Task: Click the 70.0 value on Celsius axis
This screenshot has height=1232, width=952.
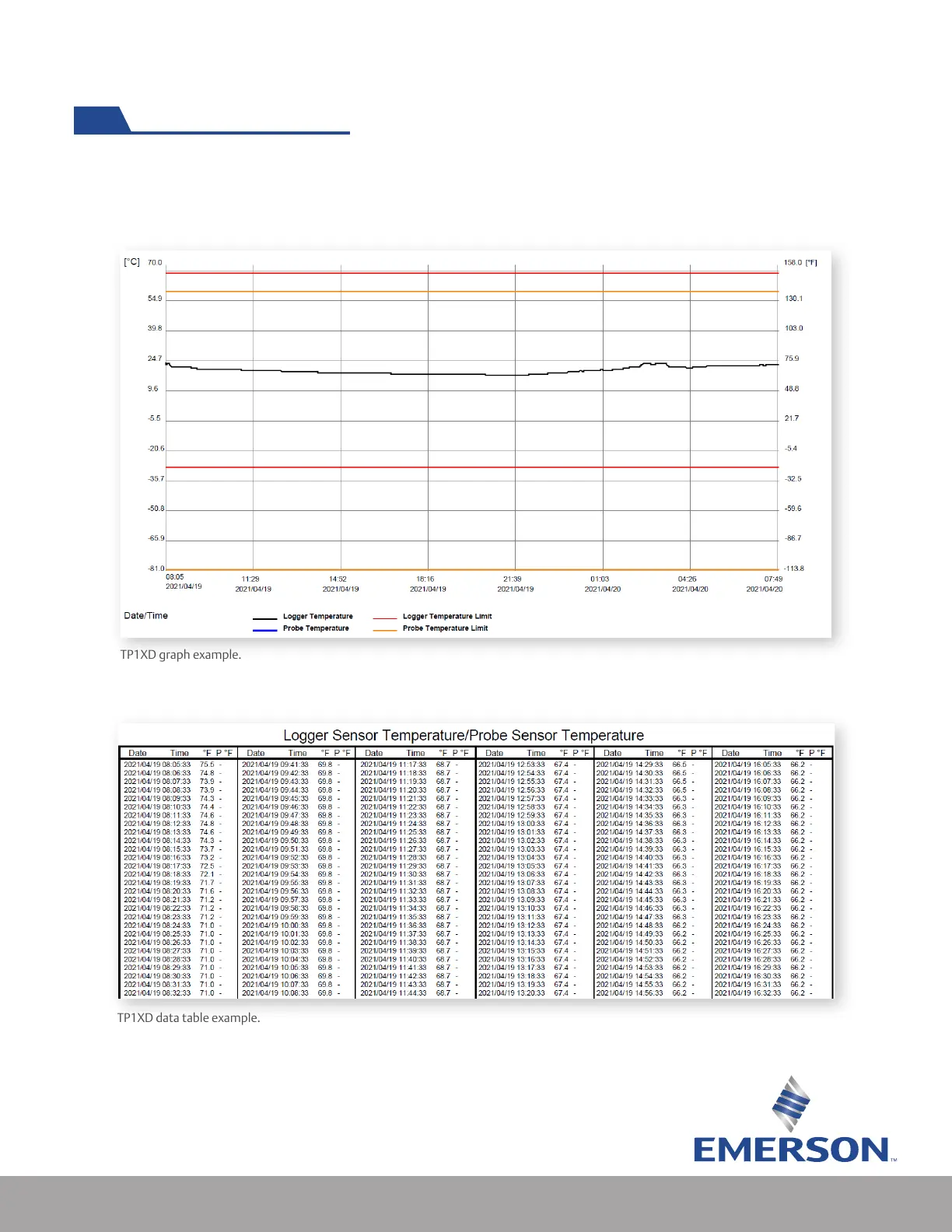Action: (155, 263)
